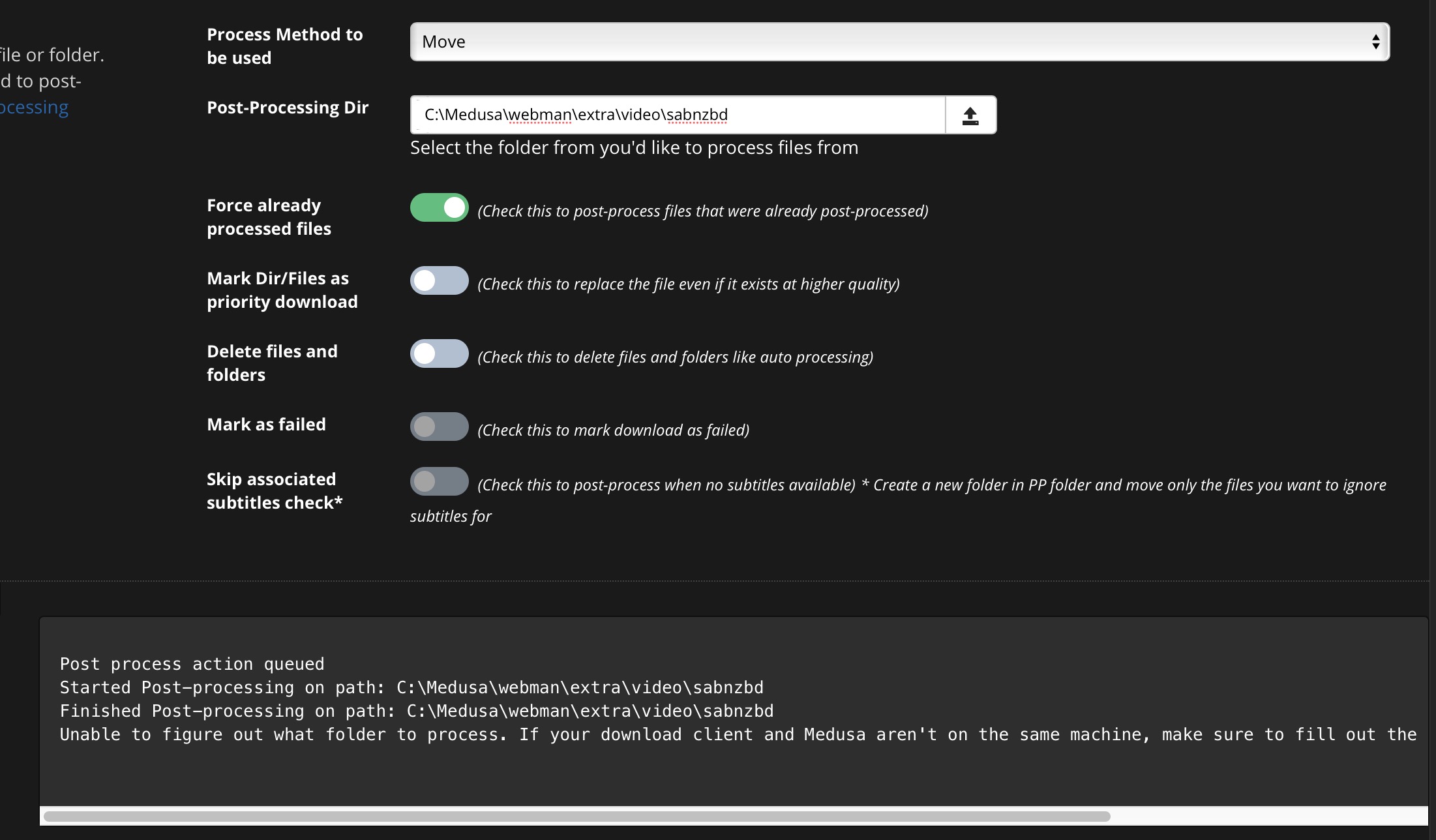Click the Post-Processing Dir path field

coord(678,115)
